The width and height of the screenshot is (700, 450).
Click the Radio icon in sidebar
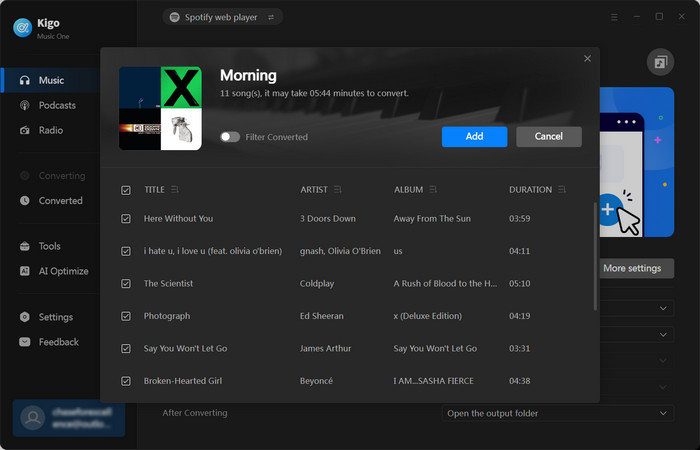pyautogui.click(x=25, y=130)
